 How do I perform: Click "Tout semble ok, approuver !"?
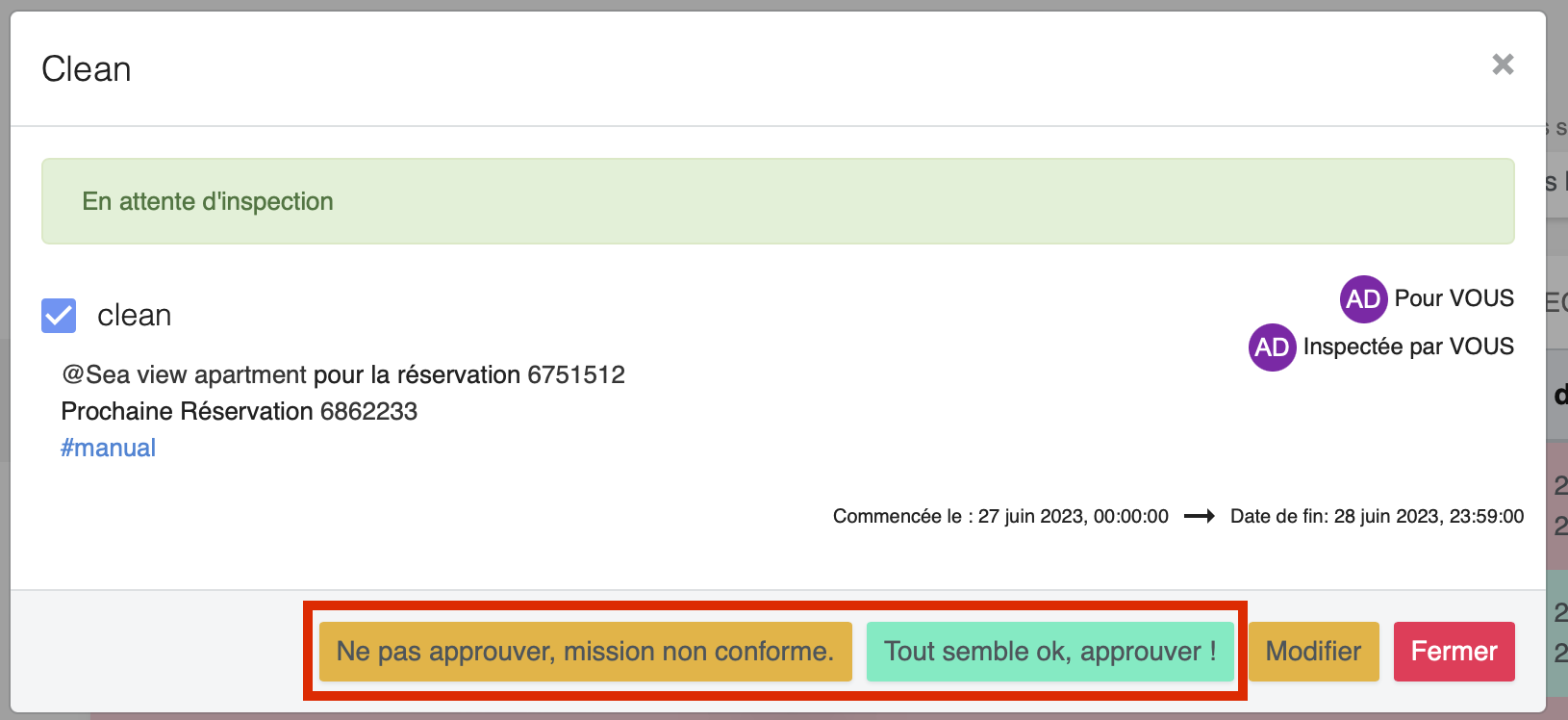(x=1050, y=652)
